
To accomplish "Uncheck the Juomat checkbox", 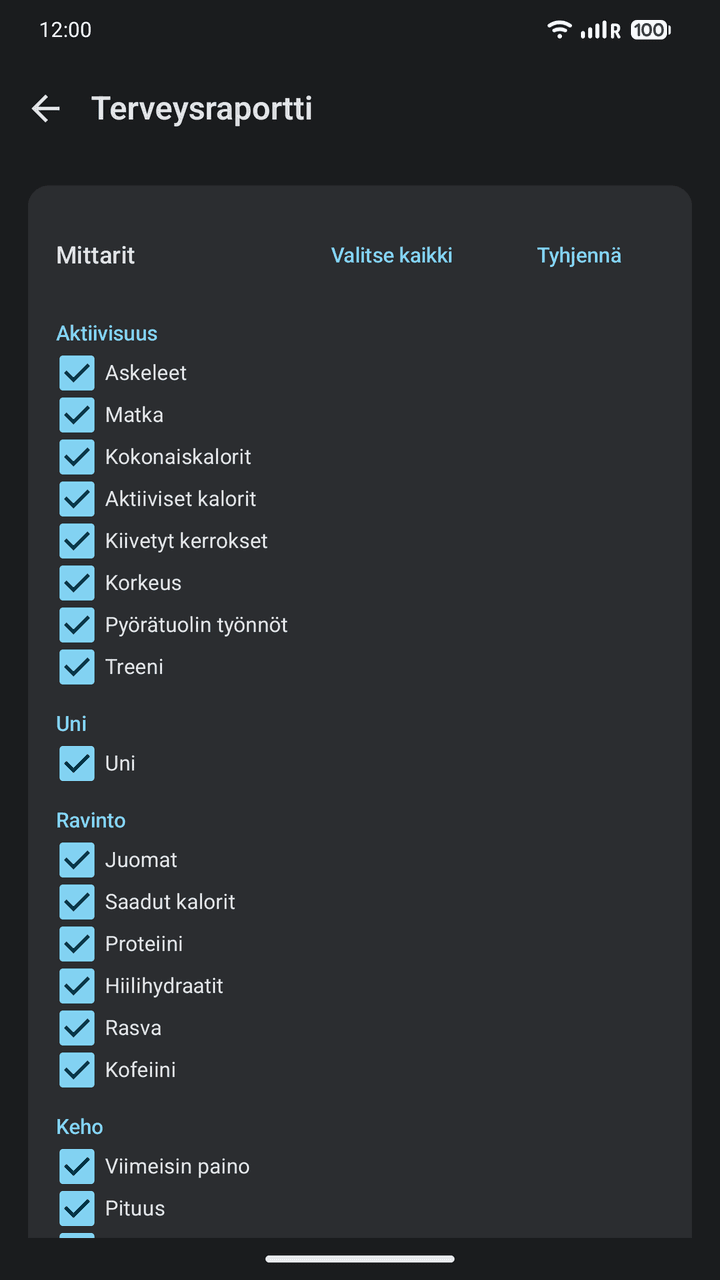I will pos(77,860).
